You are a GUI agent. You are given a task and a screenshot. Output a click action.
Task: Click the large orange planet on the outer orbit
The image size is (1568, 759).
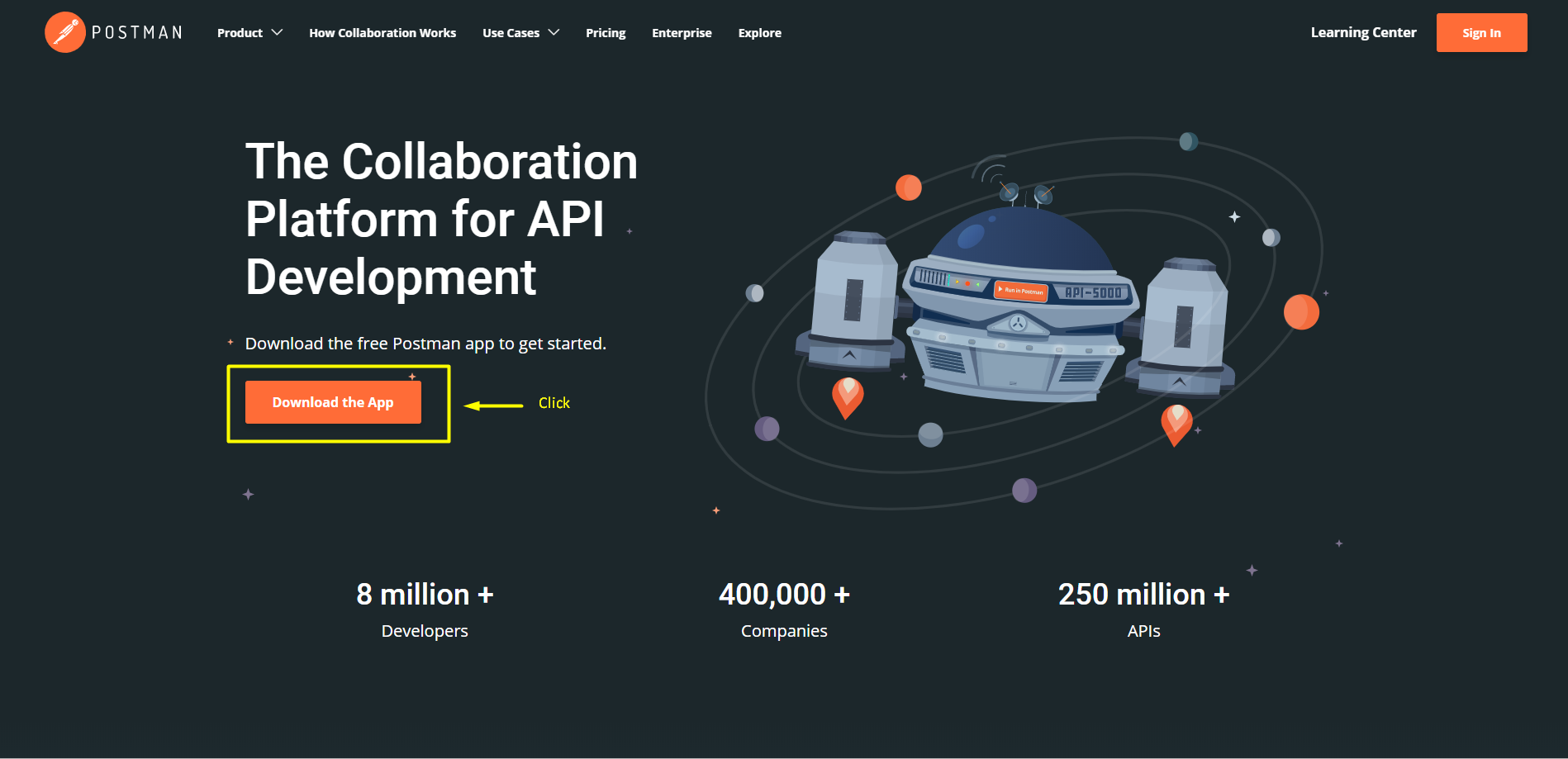click(x=1300, y=312)
